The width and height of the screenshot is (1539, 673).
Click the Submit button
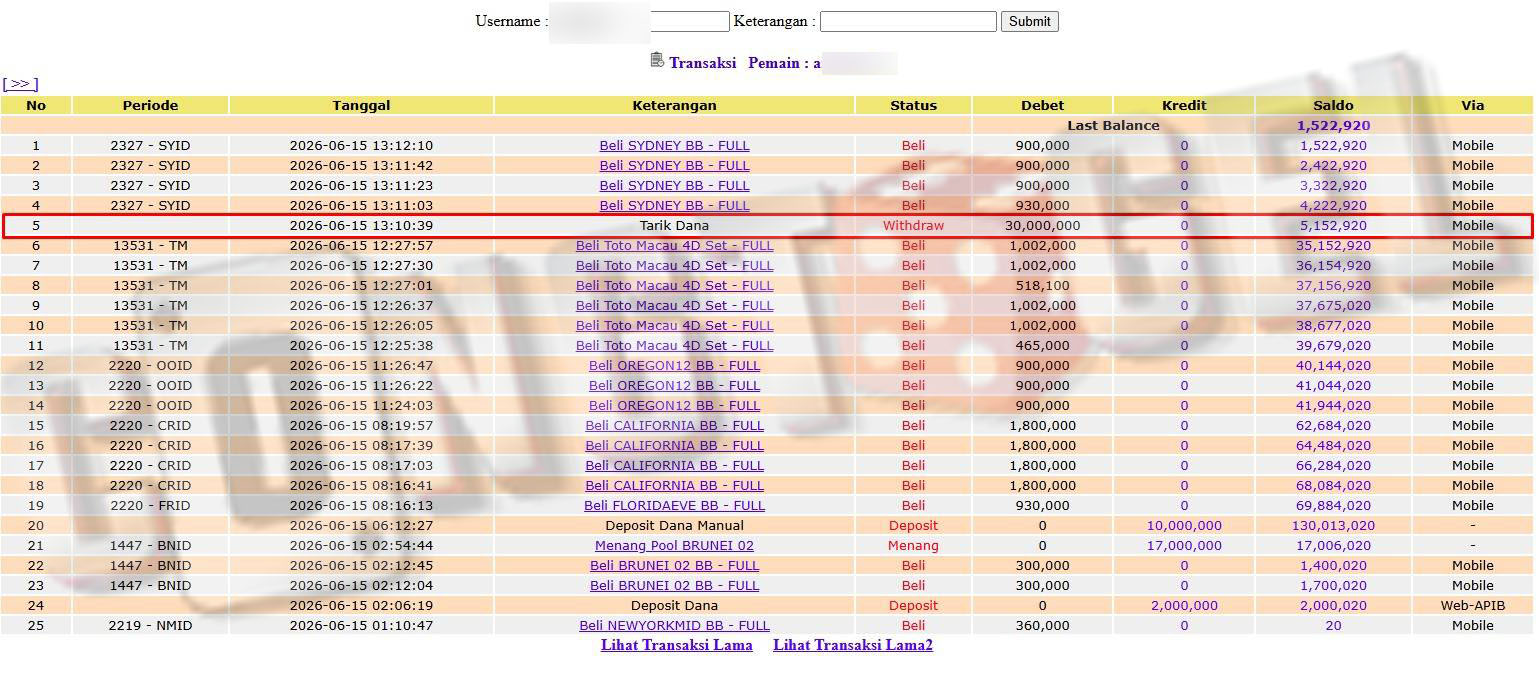(1029, 21)
